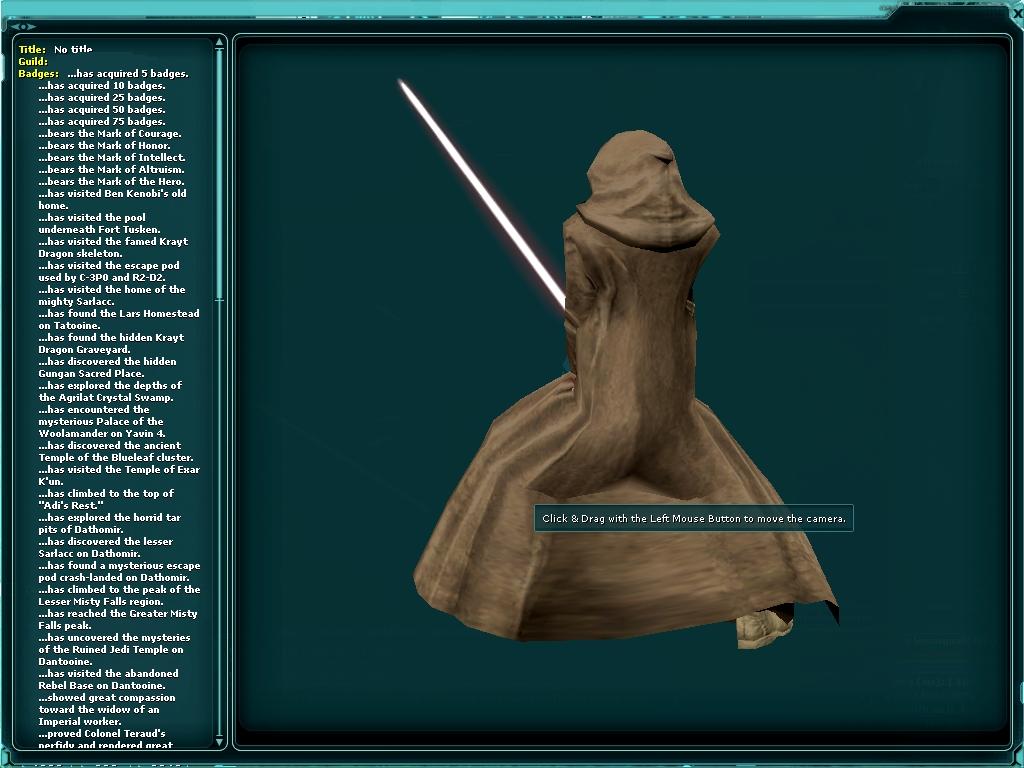Select the Temple of Exar K'un badge
The width and height of the screenshot is (1024, 768).
click(x=119, y=475)
